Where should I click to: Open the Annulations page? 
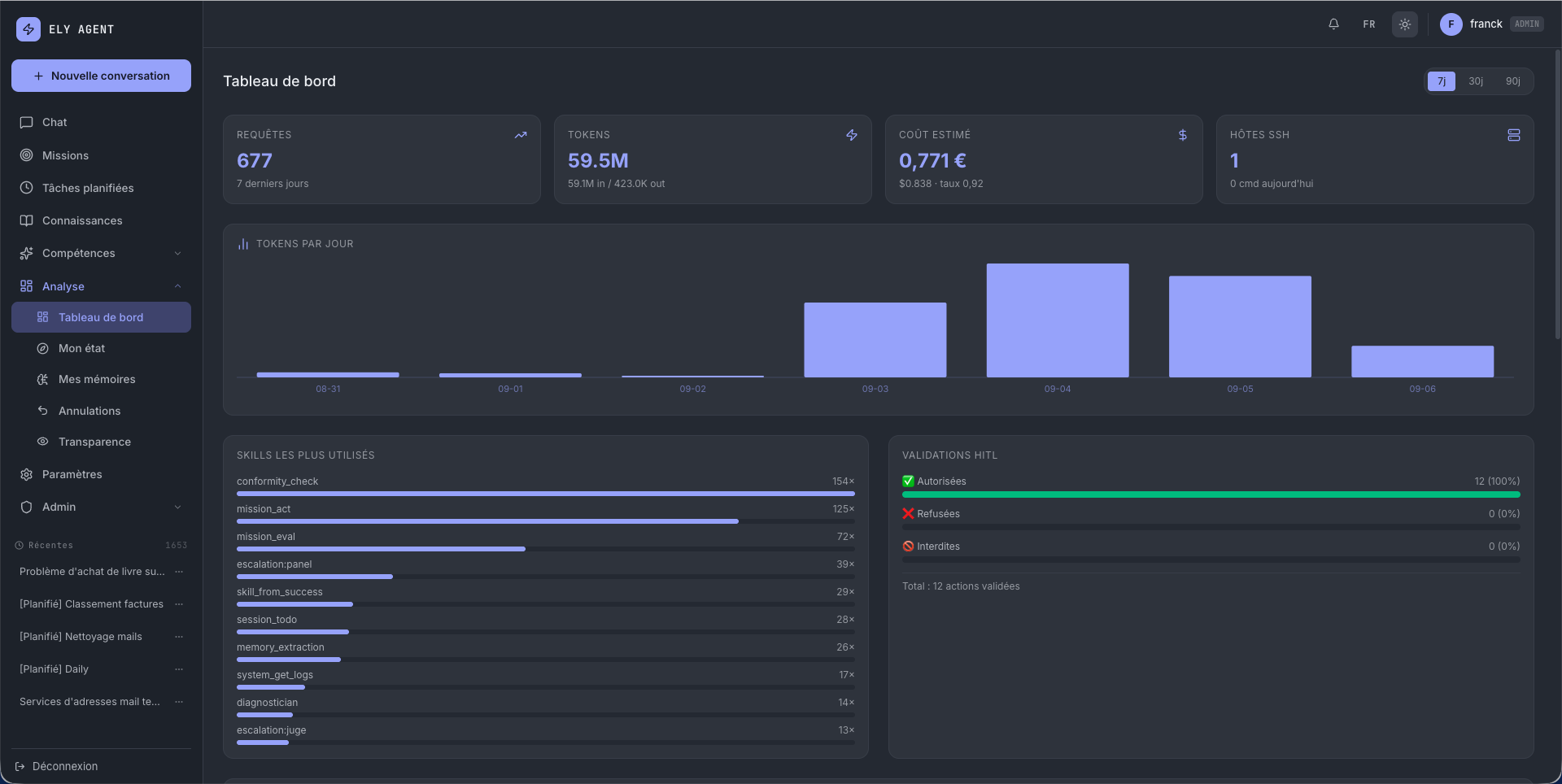[x=101, y=411]
